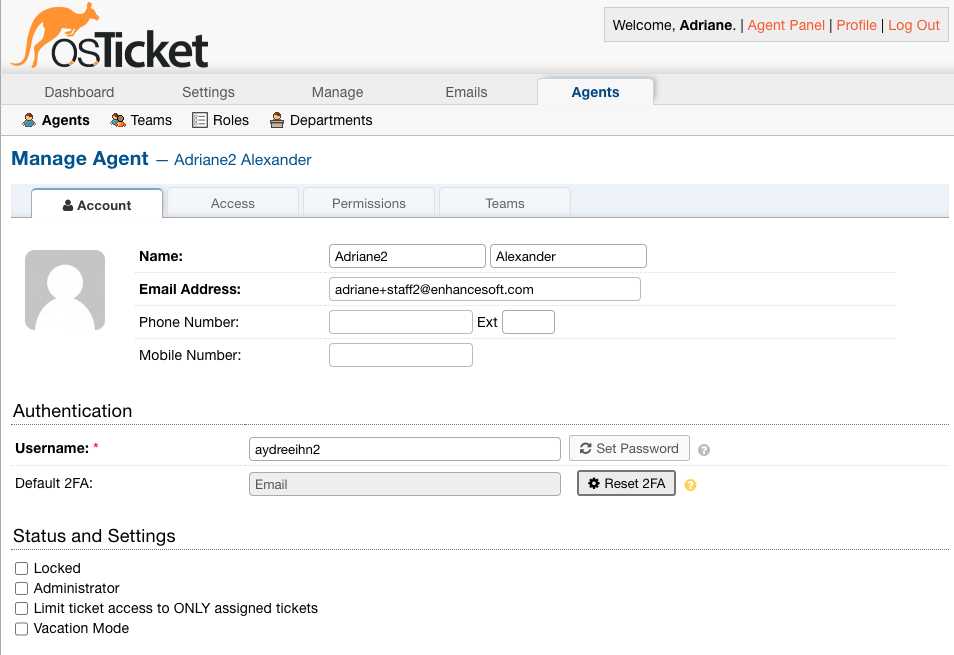Switch to the Permissions tab
The image size is (954, 655).
[369, 203]
